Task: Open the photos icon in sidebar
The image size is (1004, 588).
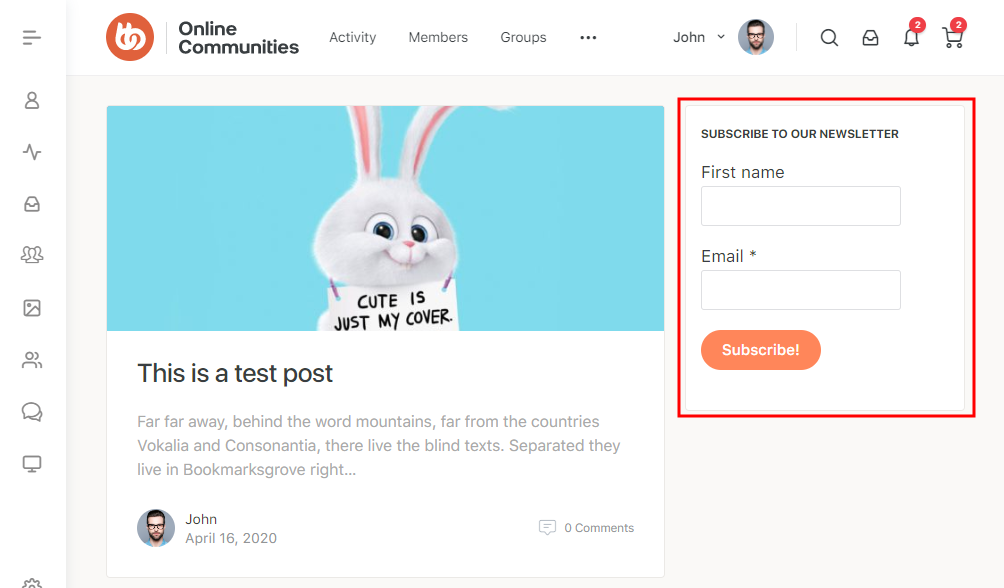Action: [32, 308]
